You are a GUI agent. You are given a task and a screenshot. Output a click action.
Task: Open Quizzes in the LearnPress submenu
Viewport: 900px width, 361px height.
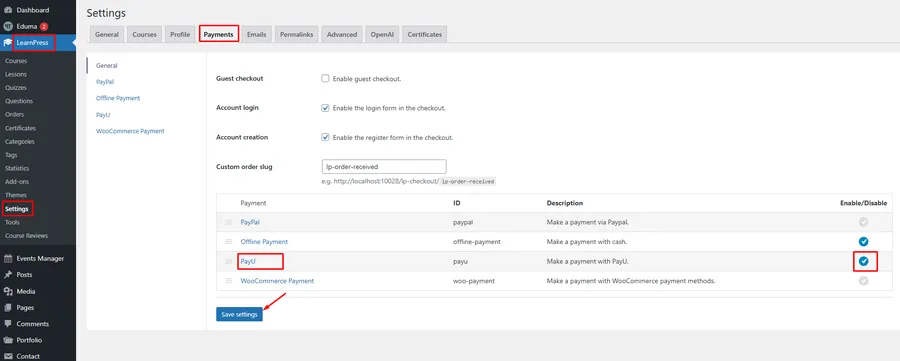click(x=15, y=88)
